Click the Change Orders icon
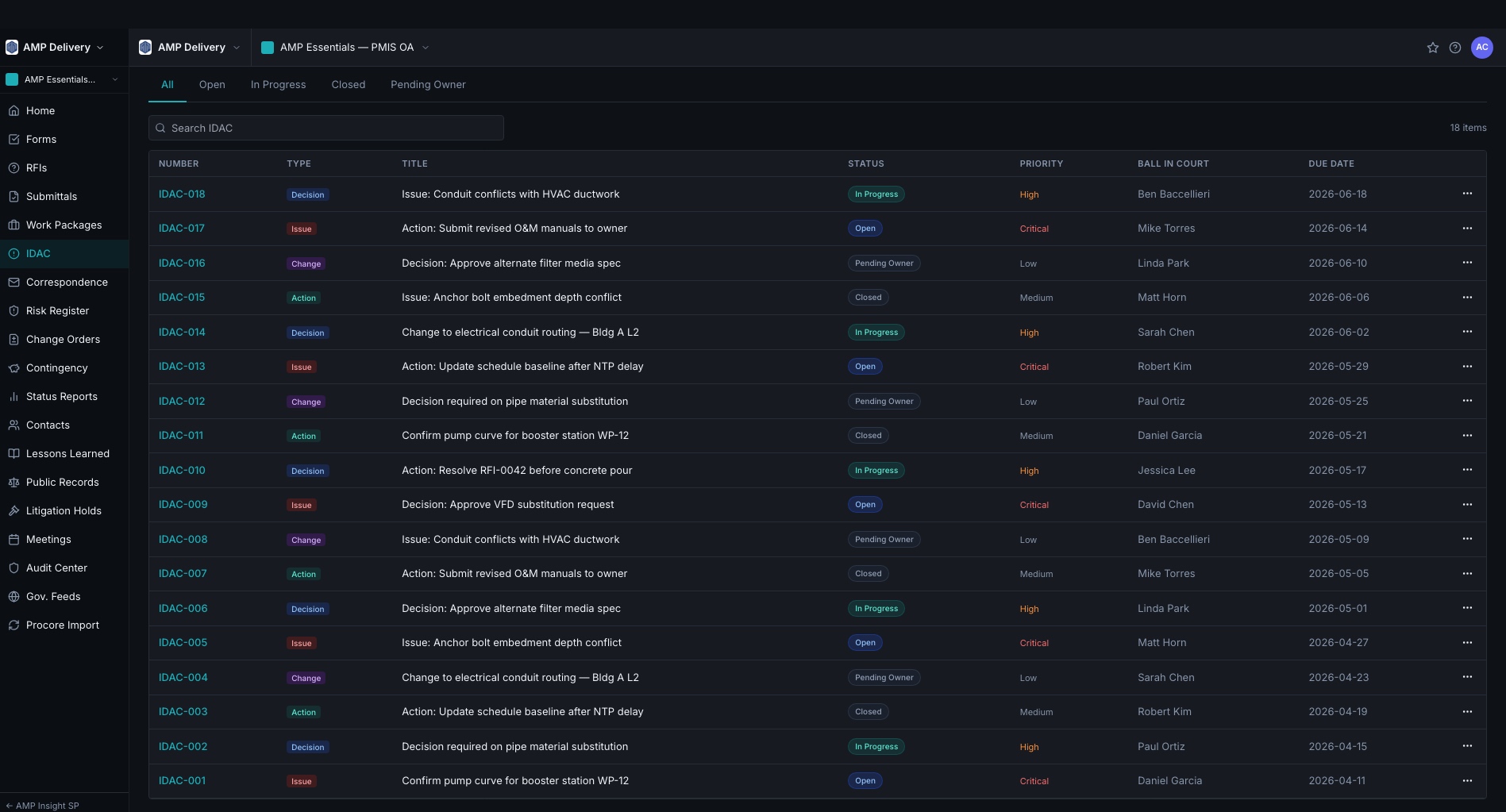1506x812 pixels. pyautogui.click(x=13, y=340)
